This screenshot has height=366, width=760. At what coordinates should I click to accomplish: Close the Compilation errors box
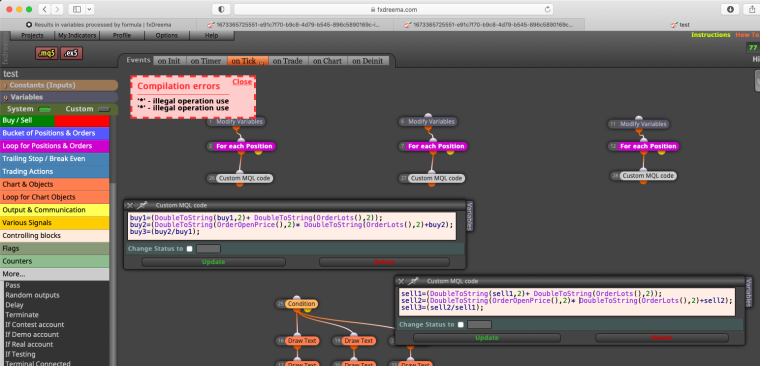pyautogui.click(x=242, y=82)
